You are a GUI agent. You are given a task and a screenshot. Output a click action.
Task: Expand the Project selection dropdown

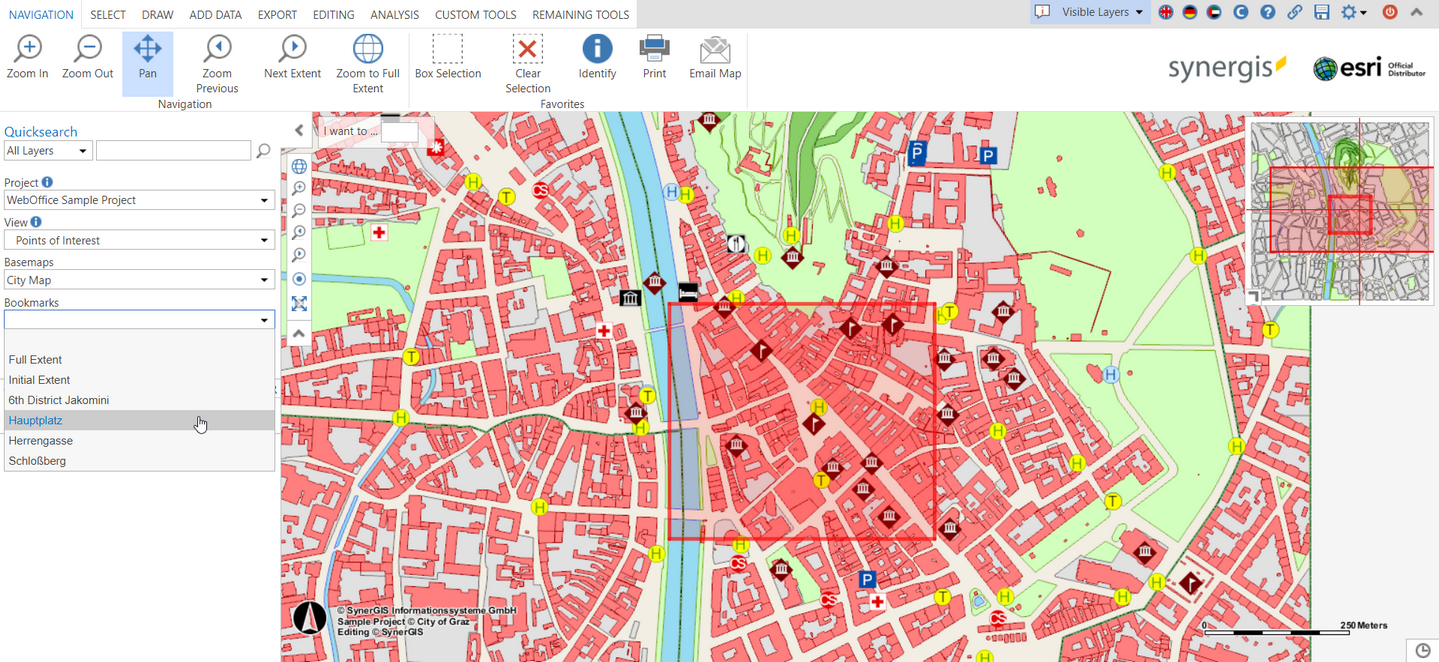pos(265,199)
